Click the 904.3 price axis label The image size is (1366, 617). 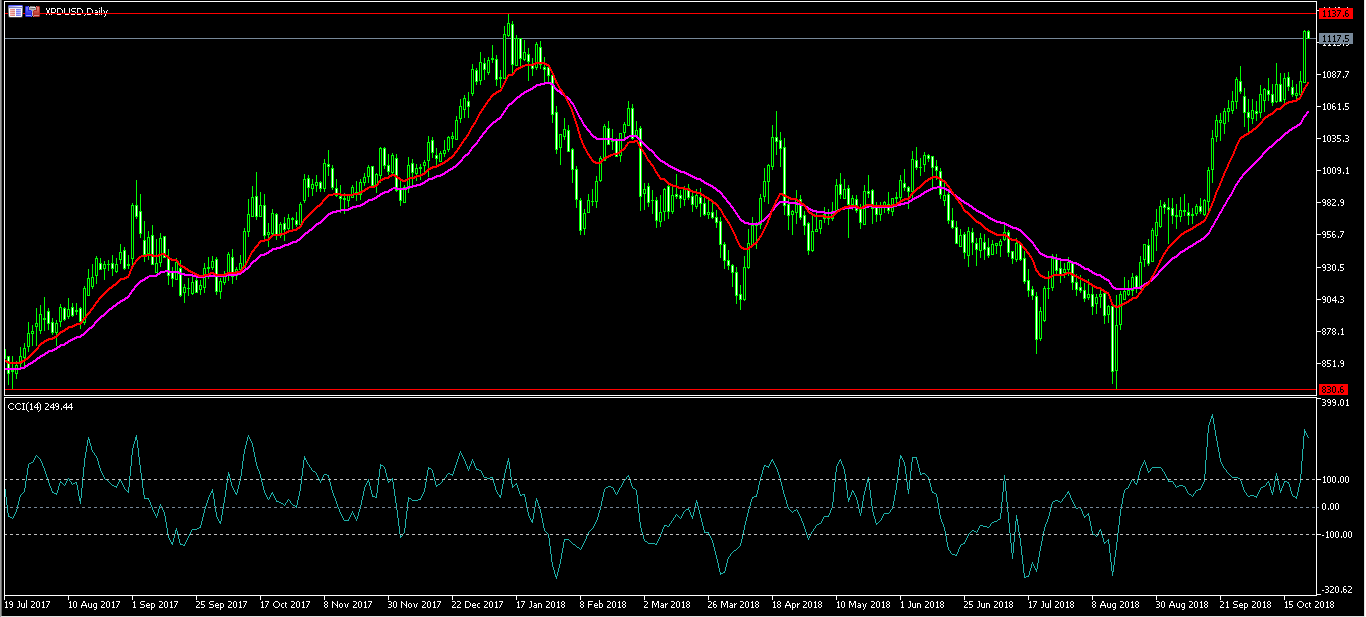click(x=1333, y=300)
